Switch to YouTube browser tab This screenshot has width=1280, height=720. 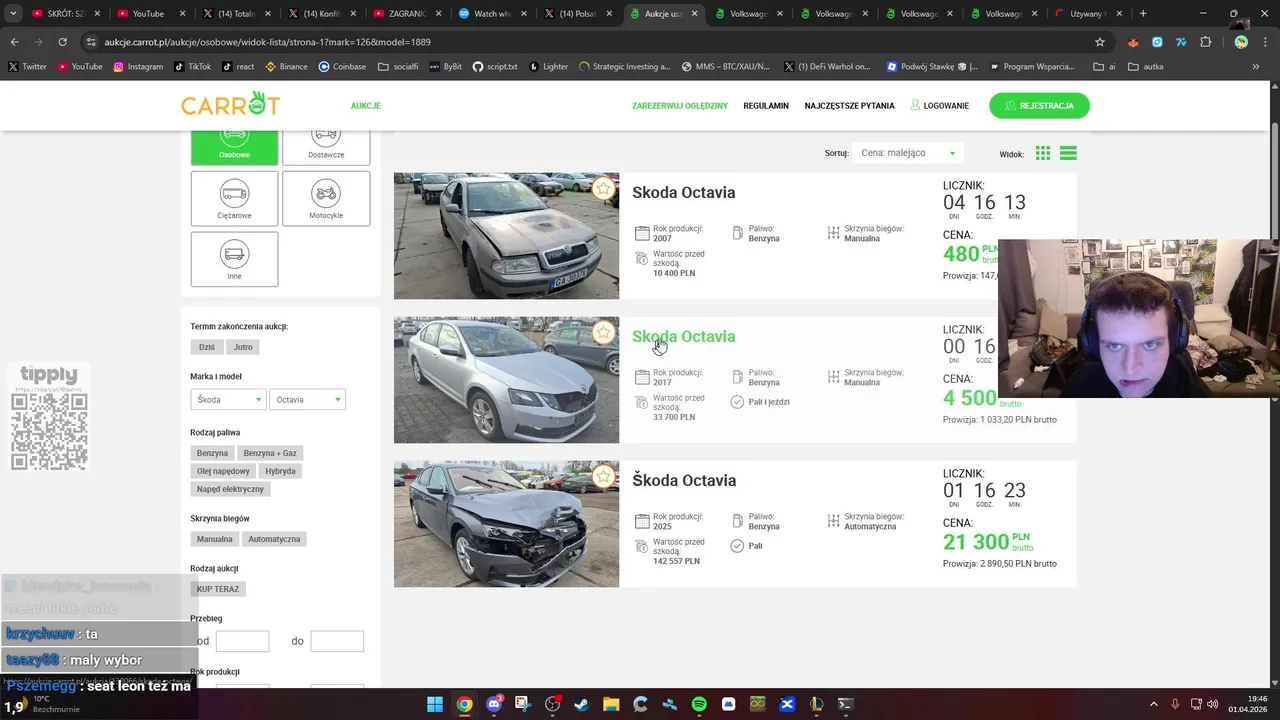click(149, 14)
